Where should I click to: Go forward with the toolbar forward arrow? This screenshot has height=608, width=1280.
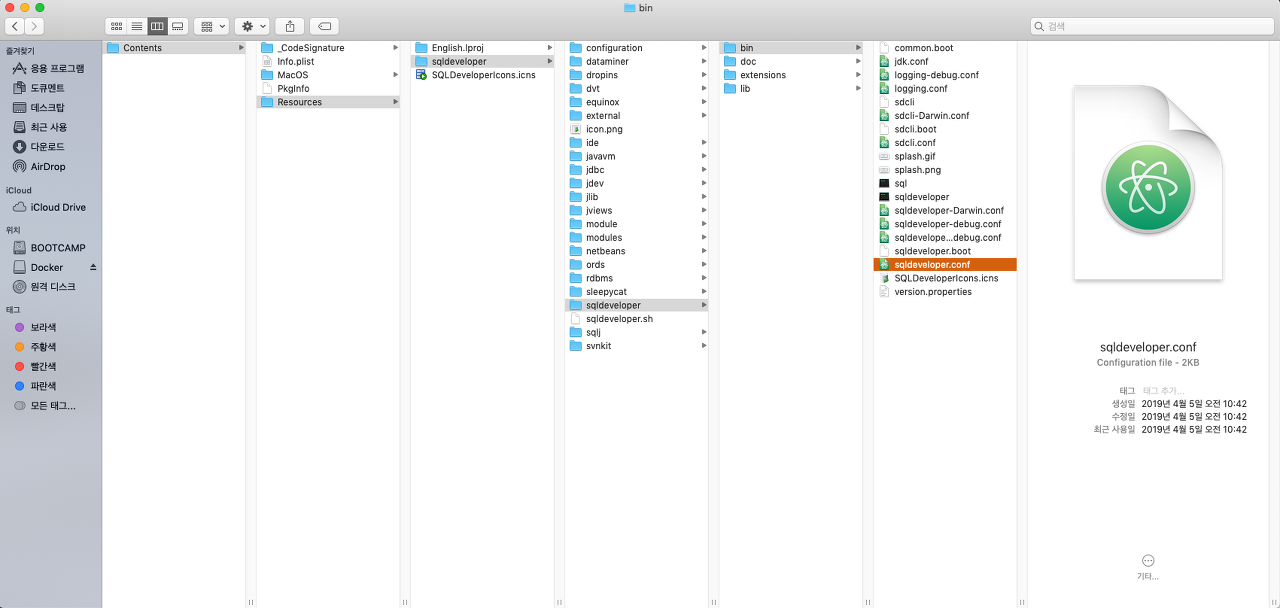[x=35, y=26]
